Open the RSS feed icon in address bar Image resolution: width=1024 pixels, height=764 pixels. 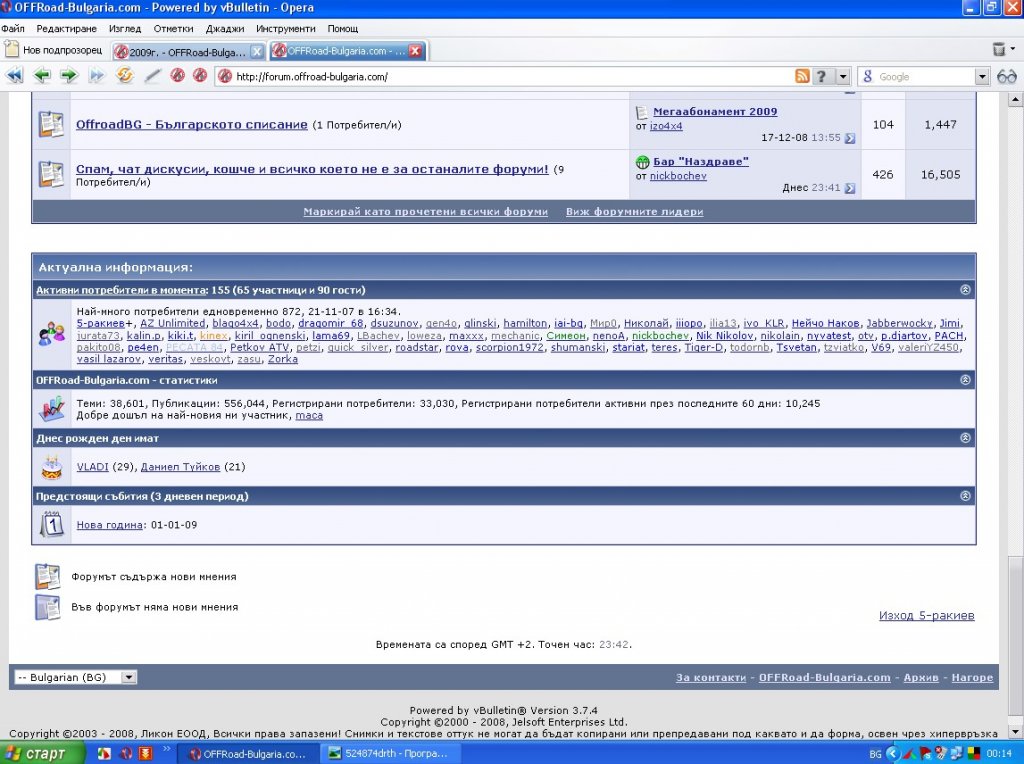(802, 77)
